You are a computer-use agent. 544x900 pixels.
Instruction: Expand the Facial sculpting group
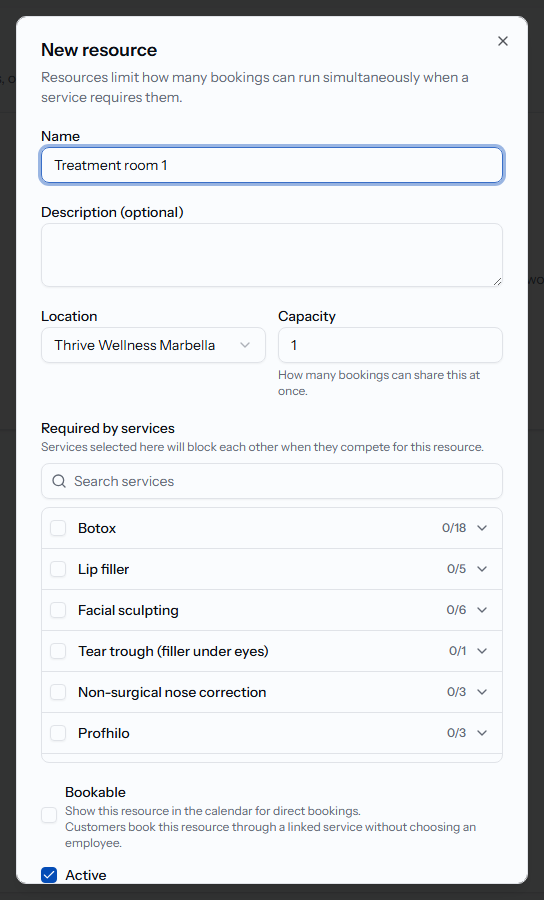[482, 610]
